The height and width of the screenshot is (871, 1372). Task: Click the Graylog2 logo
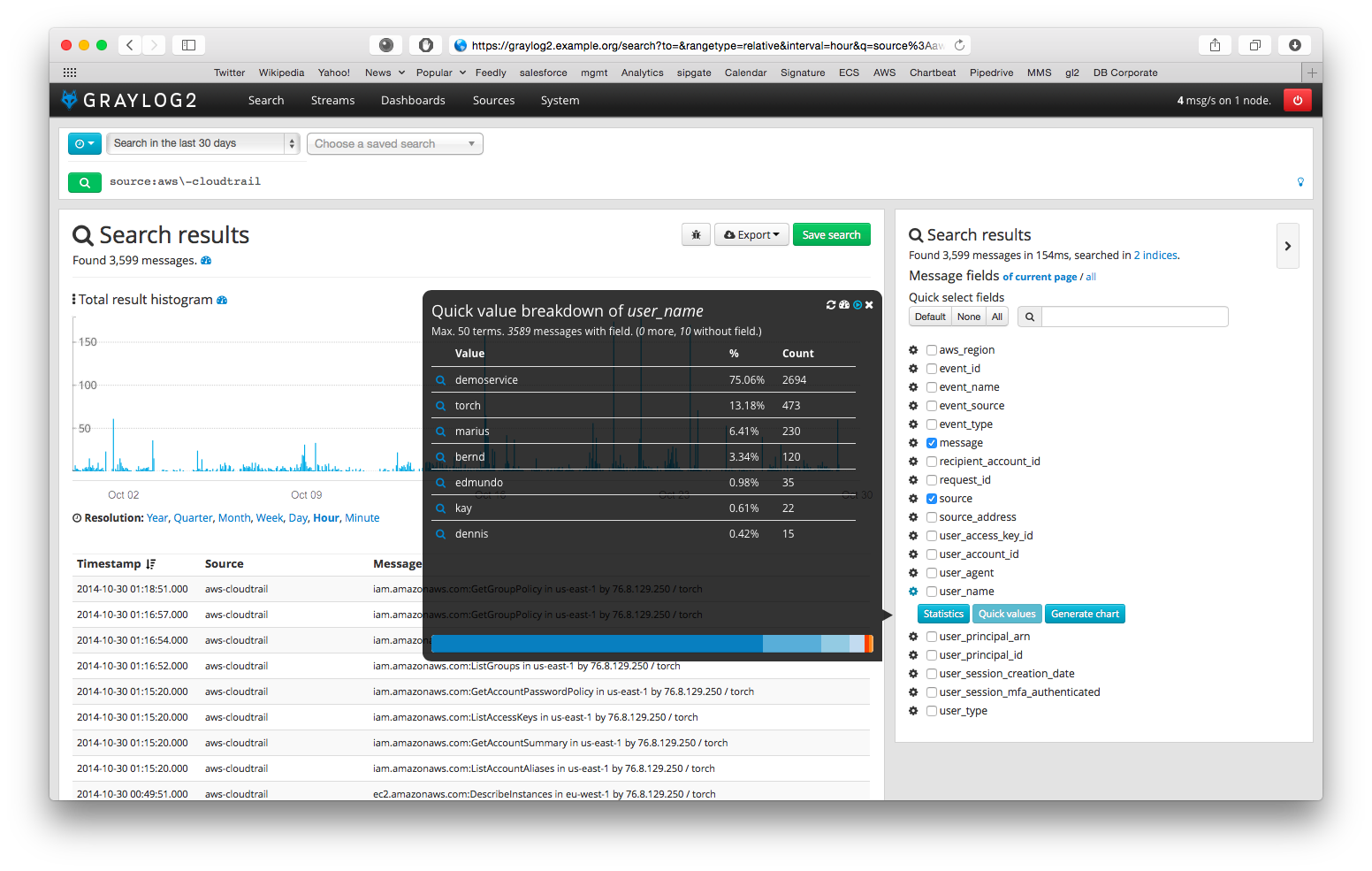129,101
